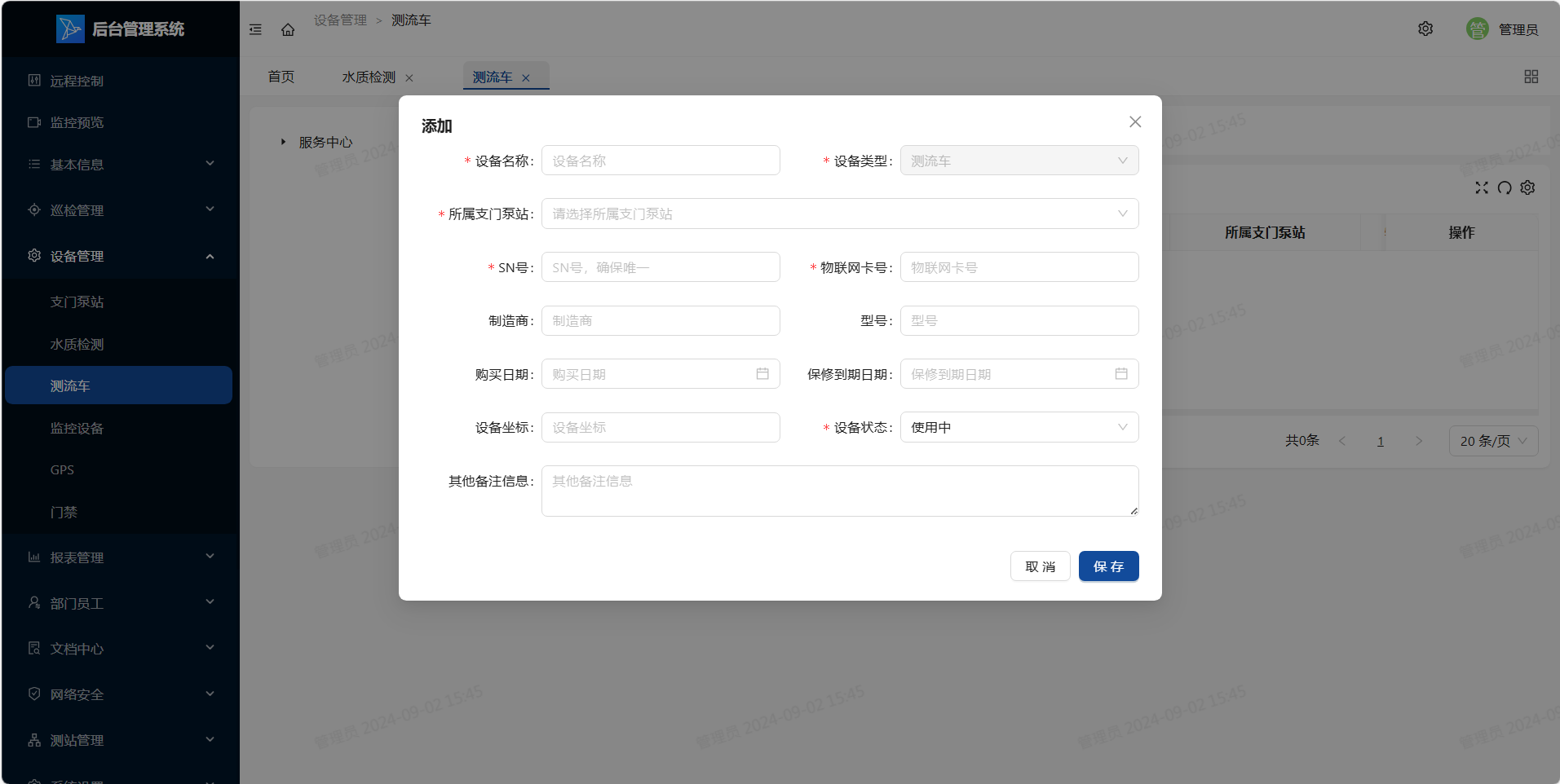This screenshot has height=784, width=1560.
Task: Click the 测站管理 hierarchy icon
Action: pos(34,740)
